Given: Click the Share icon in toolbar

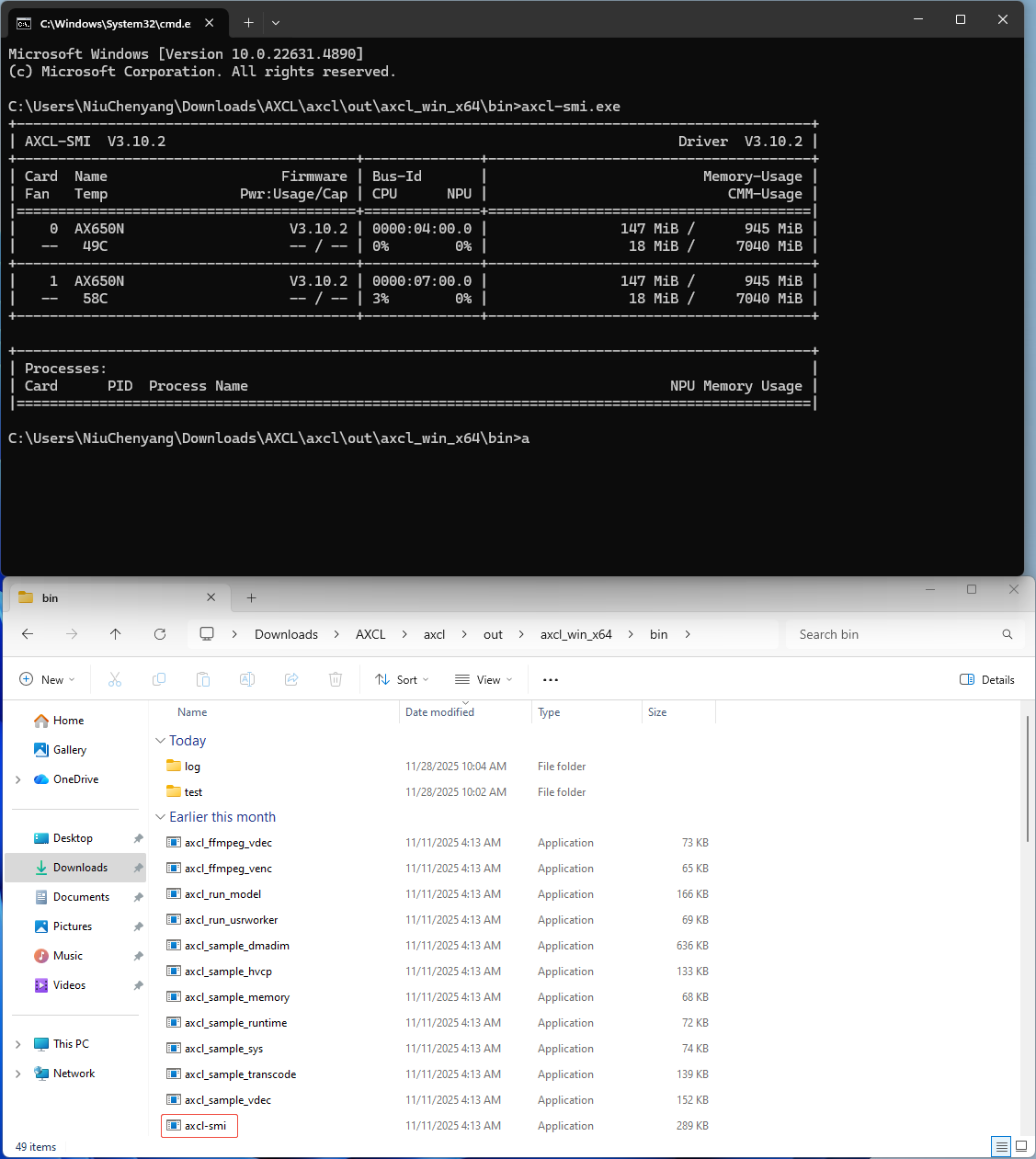Looking at the screenshot, I should (x=291, y=680).
